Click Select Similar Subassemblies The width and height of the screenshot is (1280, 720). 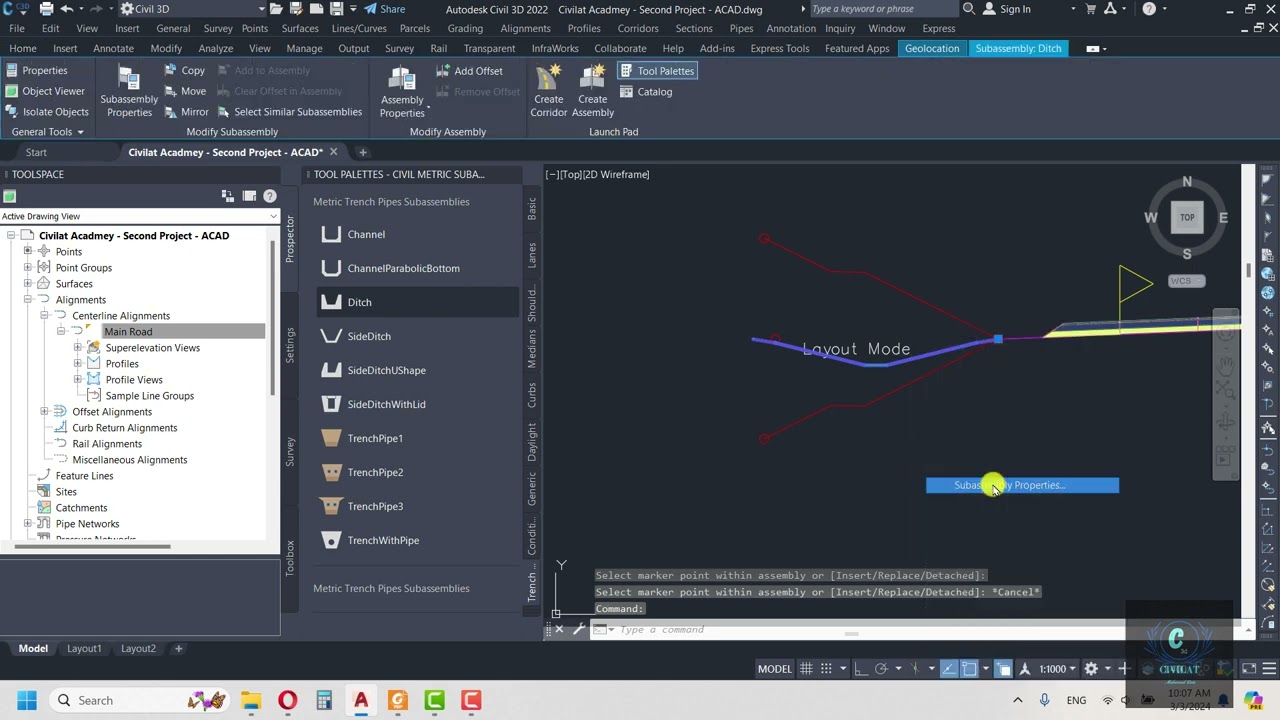click(288, 112)
